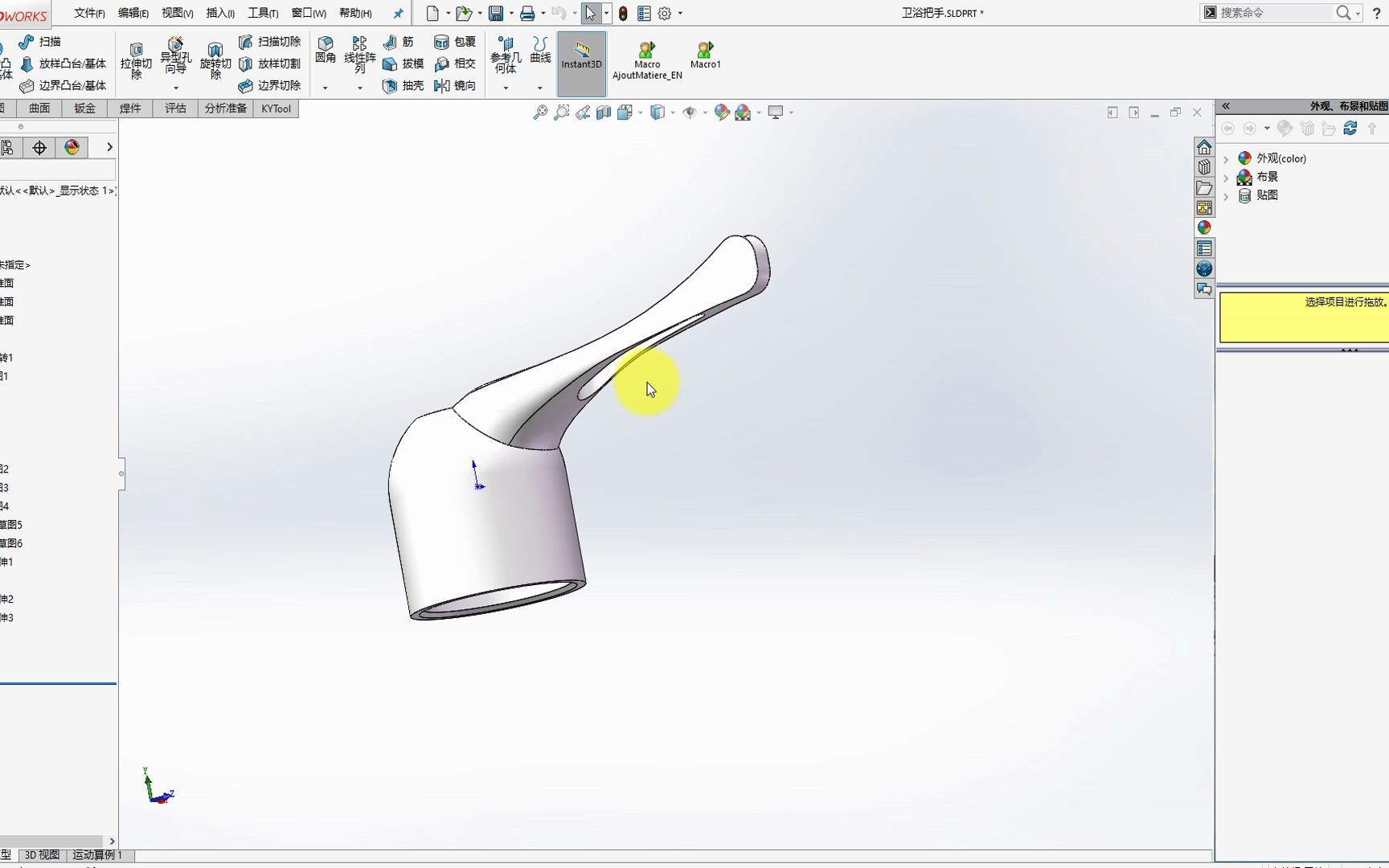
Task: Activate Instant3D mode
Action: [581, 63]
